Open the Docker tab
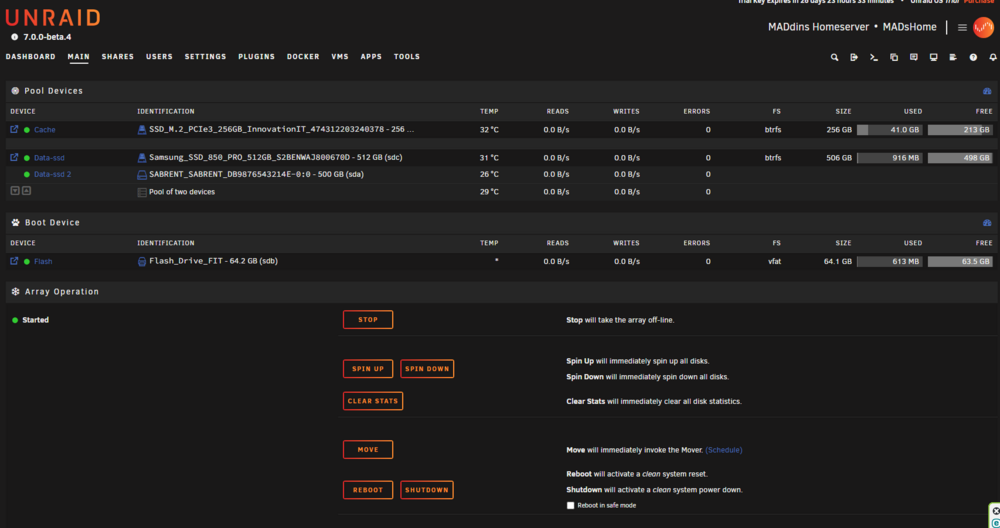The width and height of the screenshot is (1000, 528). click(x=303, y=57)
